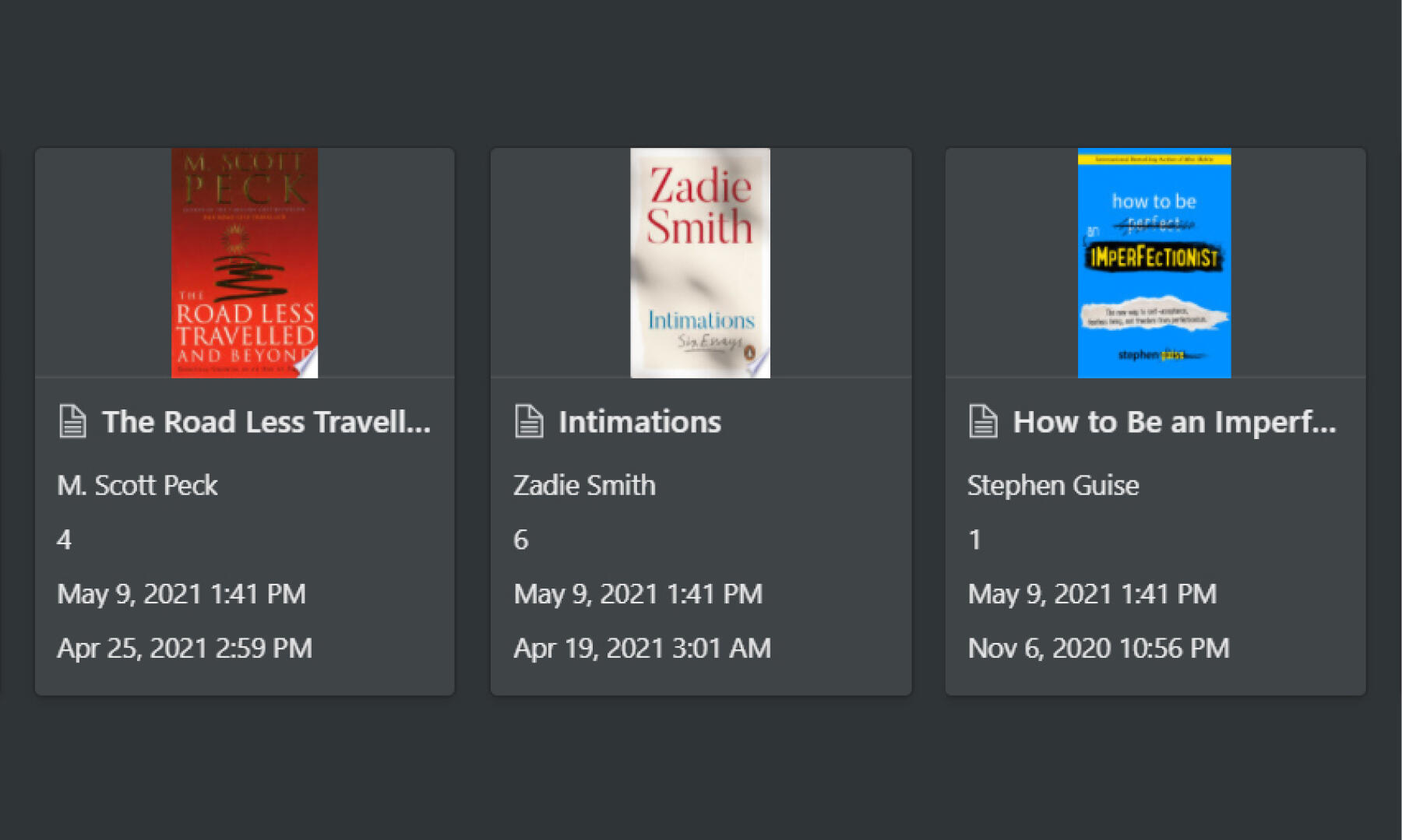
Task: Open the blue Imperfectionist book cover
Action: click(1154, 263)
